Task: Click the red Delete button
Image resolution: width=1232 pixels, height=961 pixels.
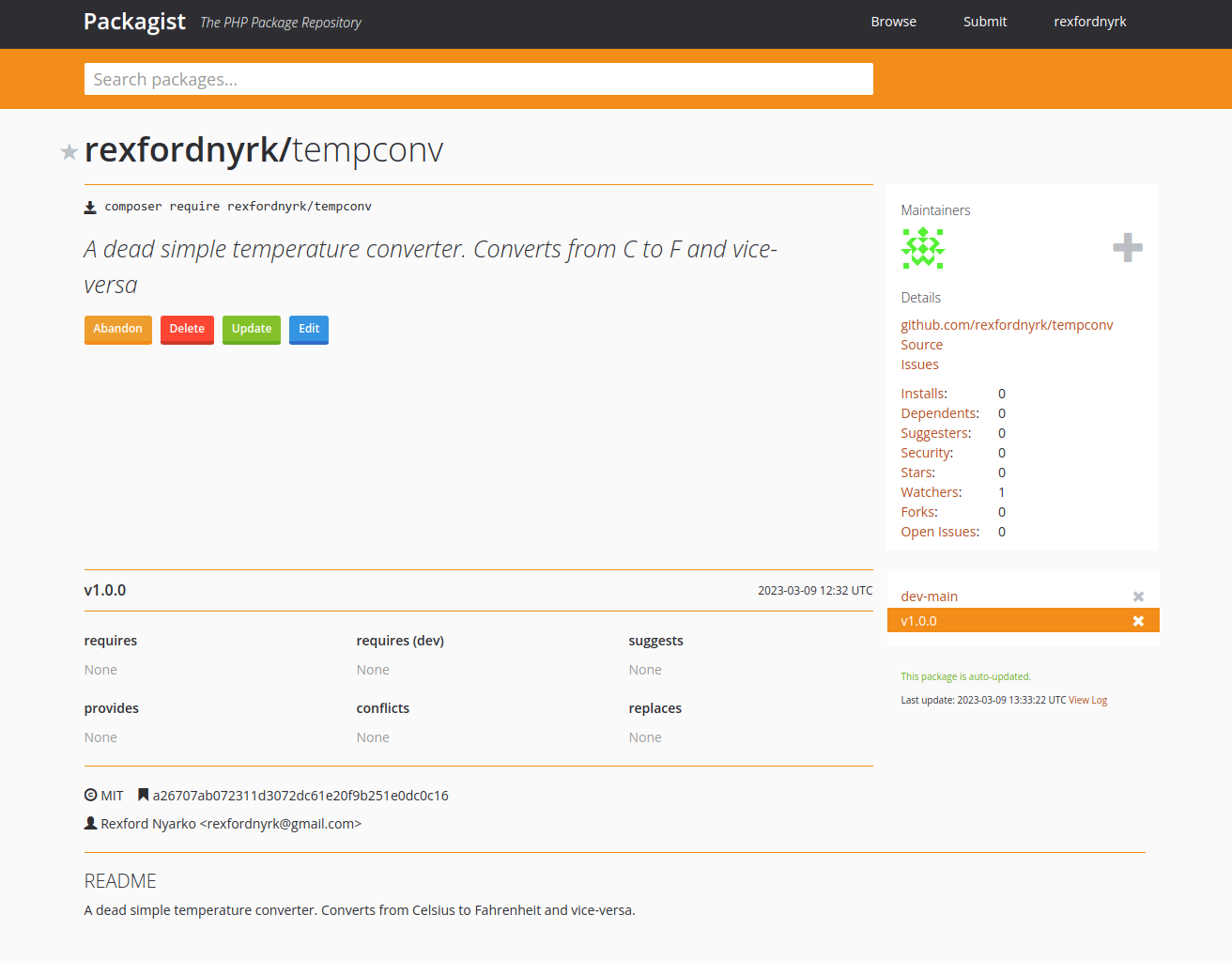Action: (x=187, y=330)
